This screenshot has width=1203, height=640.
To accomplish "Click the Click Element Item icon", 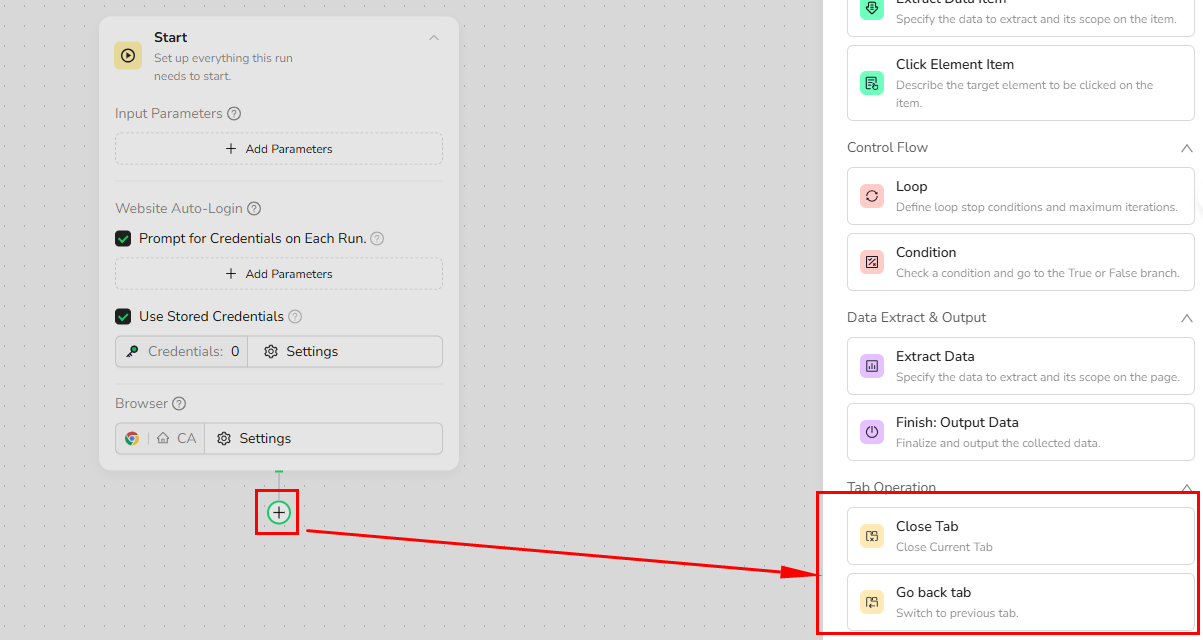I will 872,83.
